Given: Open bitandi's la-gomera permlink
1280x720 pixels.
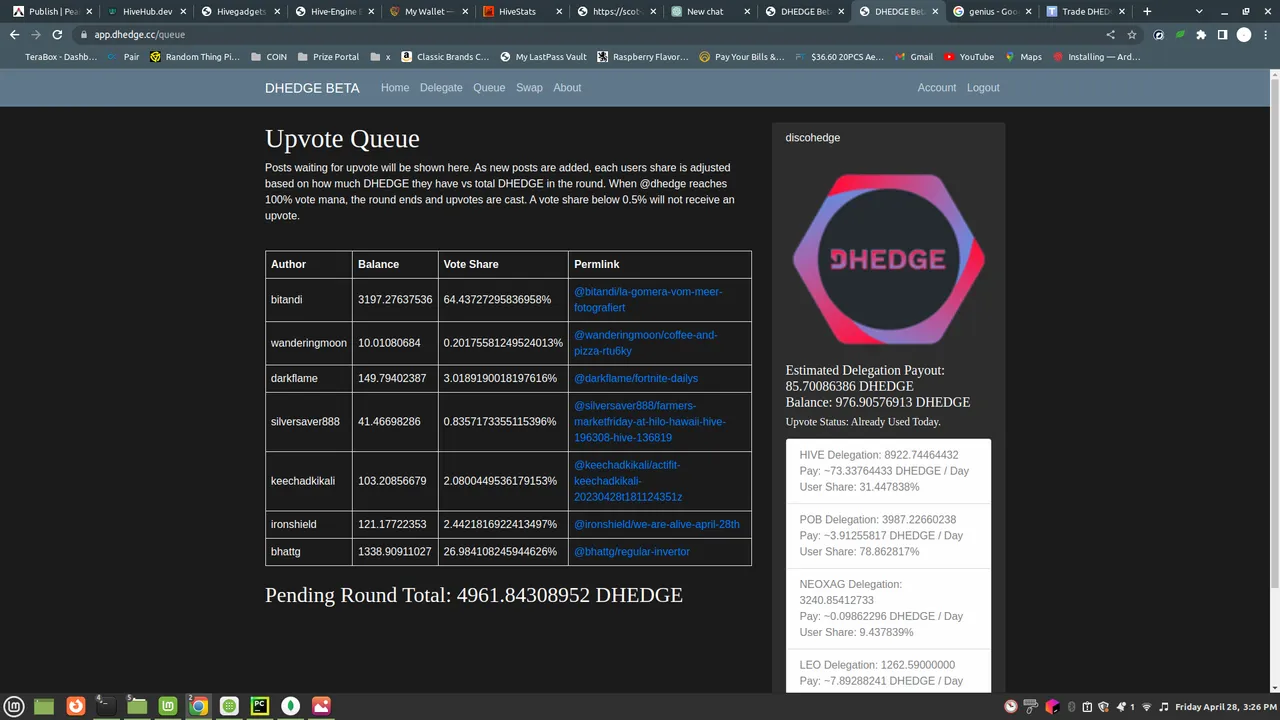Looking at the screenshot, I should pyautogui.click(x=648, y=299).
